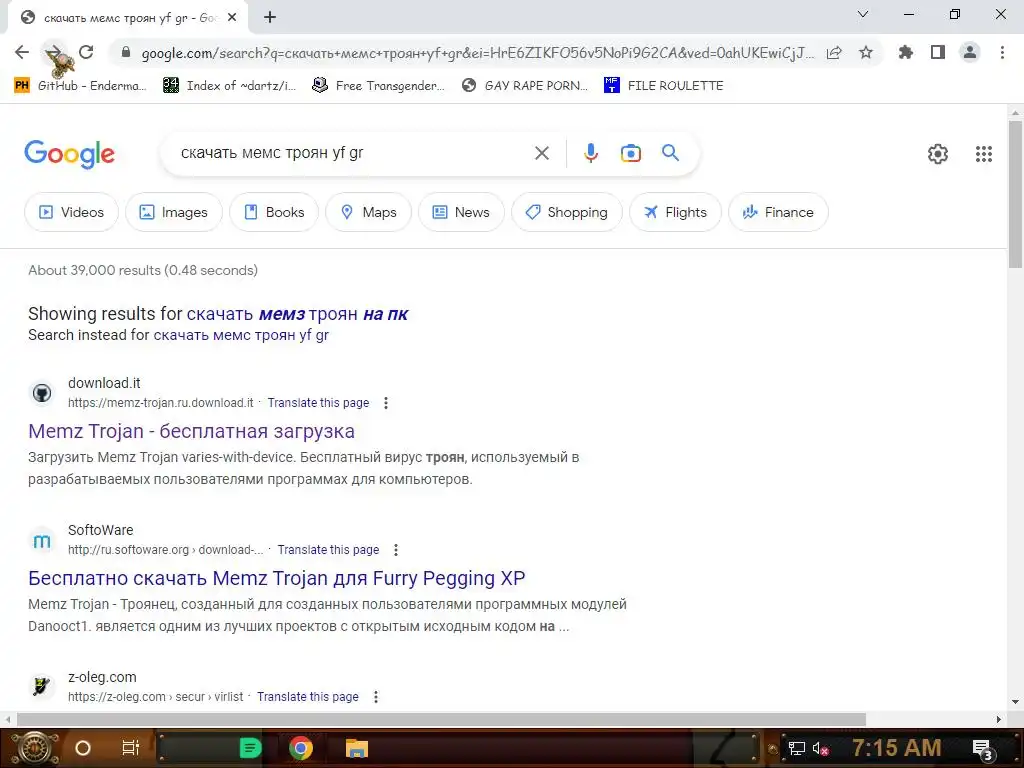The image size is (1024, 768).
Task: Click the 7:15 AM taskbar clock
Action: point(897,748)
